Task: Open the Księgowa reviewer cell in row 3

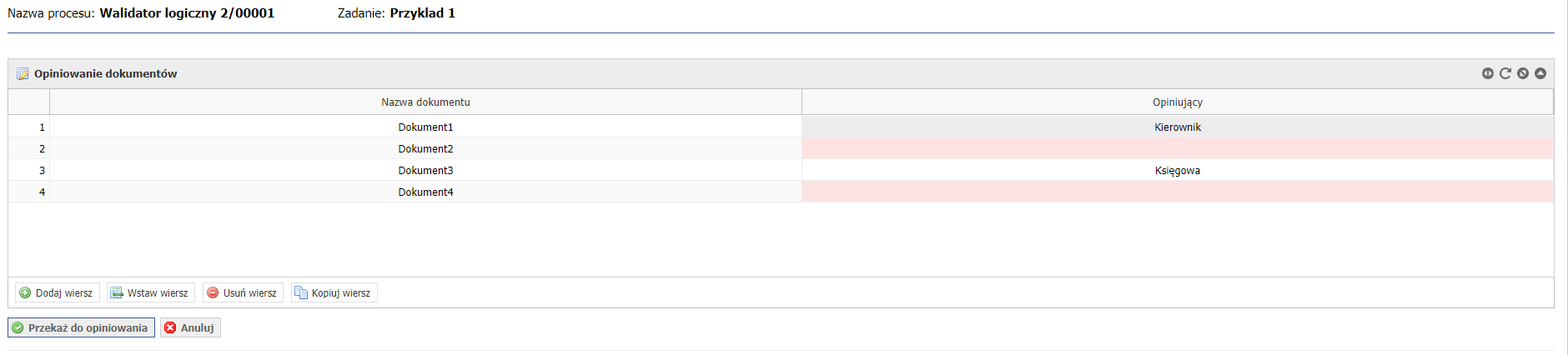Action: [x=1178, y=170]
